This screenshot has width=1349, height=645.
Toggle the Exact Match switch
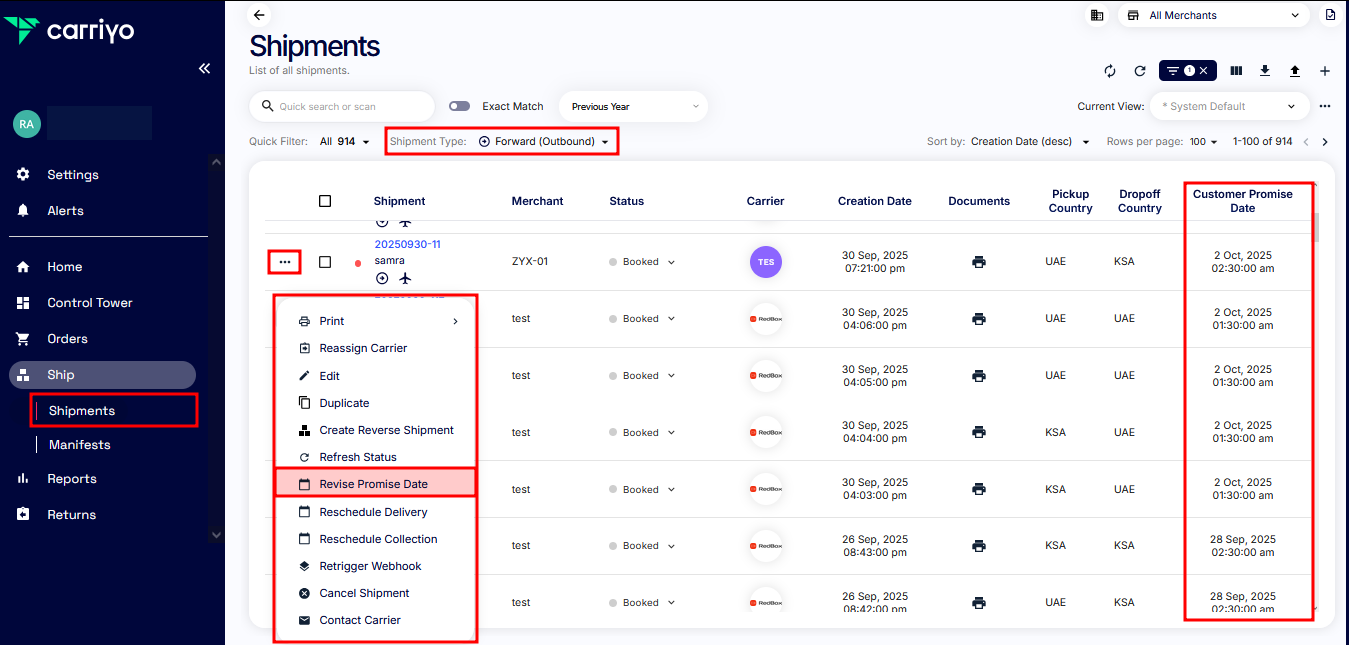(459, 106)
